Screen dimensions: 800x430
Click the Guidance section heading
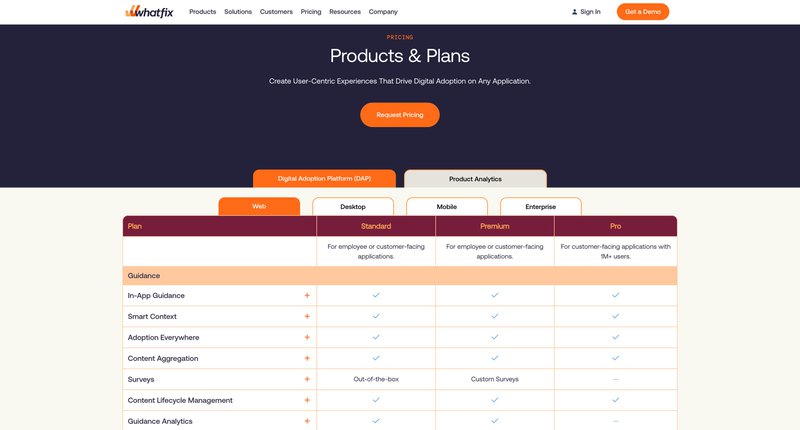(x=144, y=275)
